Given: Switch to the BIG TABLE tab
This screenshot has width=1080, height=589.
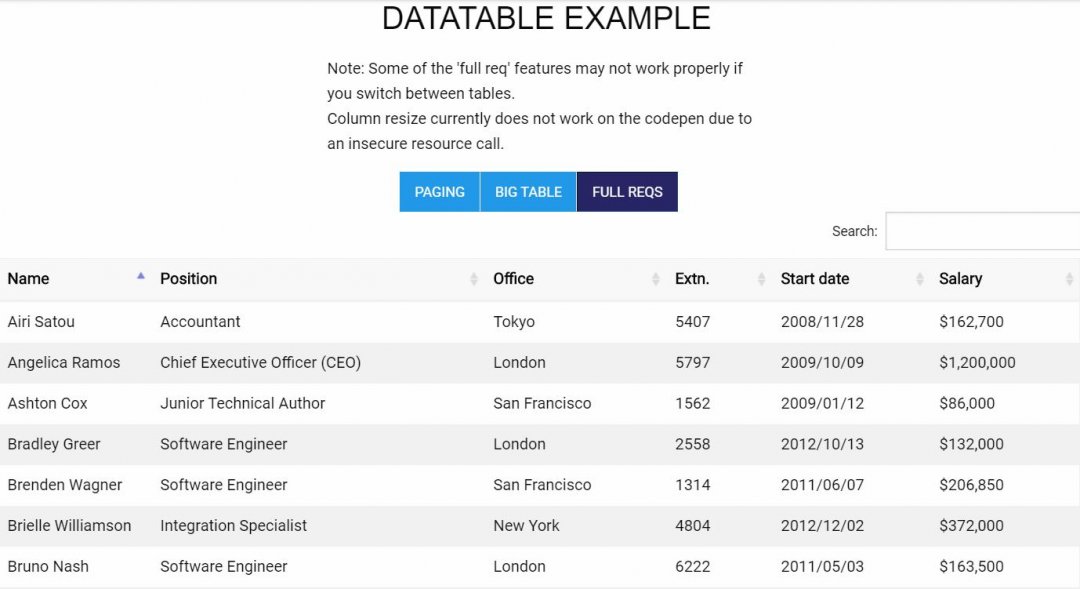Looking at the screenshot, I should point(528,191).
